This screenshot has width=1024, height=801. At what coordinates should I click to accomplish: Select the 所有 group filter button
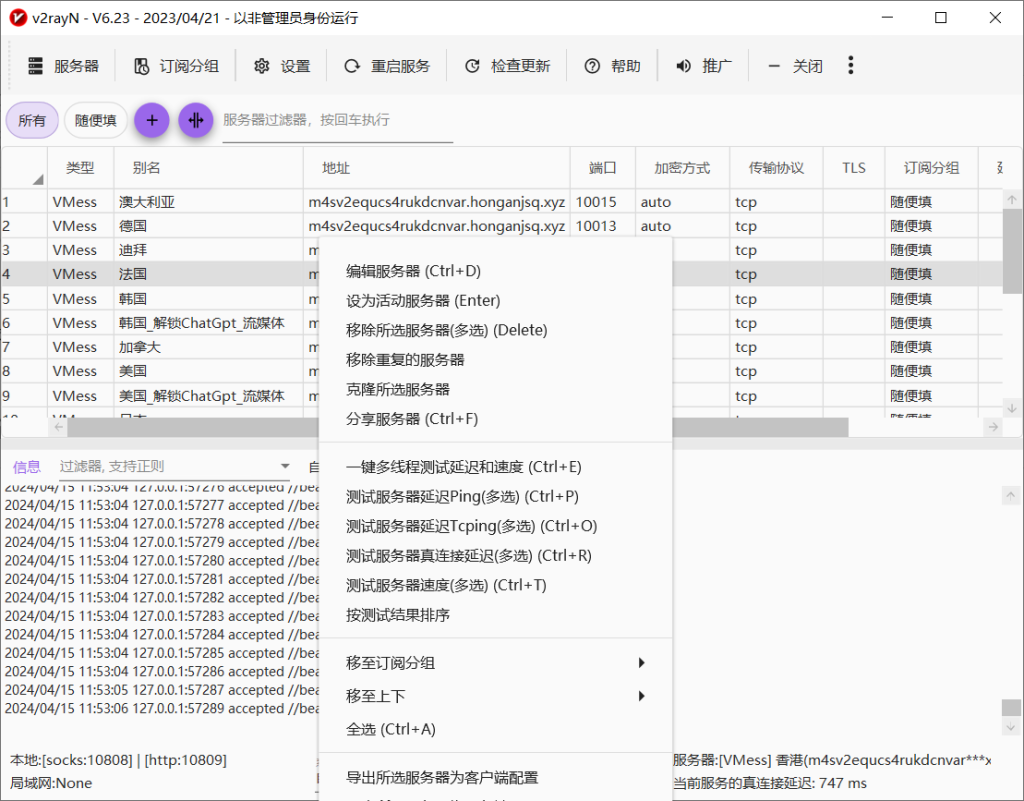pos(31,120)
